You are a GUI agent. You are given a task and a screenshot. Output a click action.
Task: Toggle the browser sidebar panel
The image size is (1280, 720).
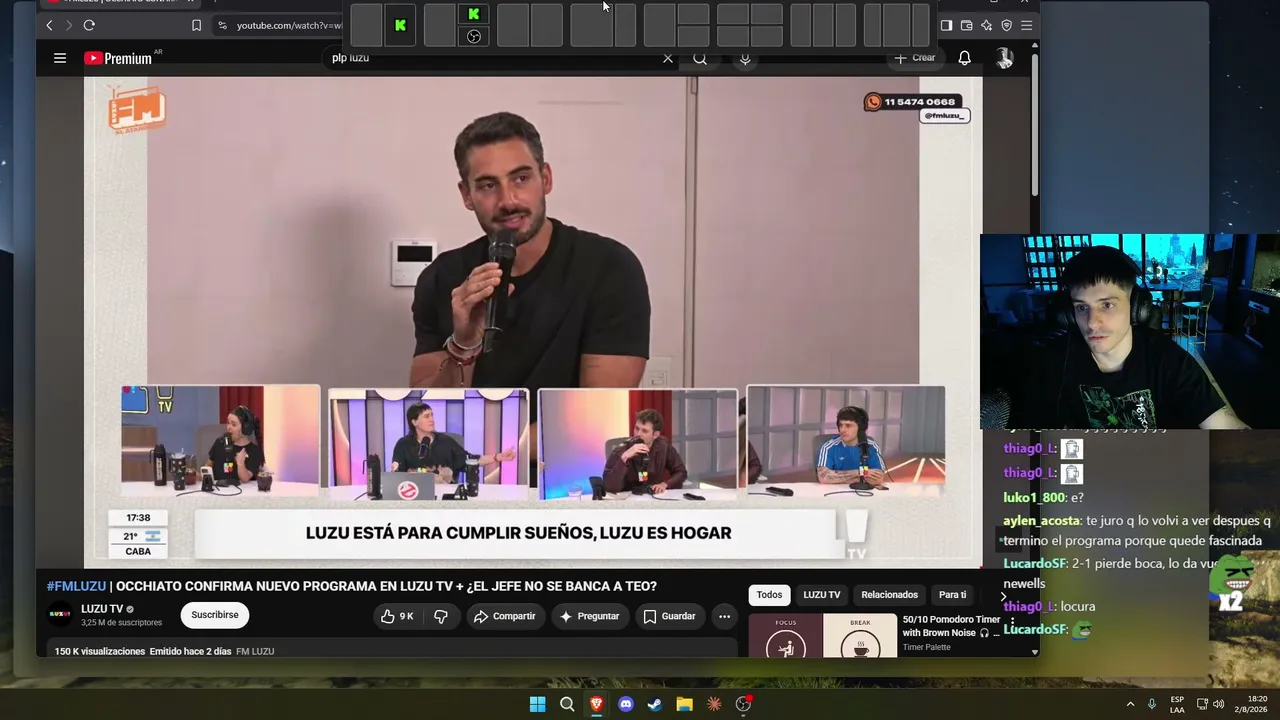click(x=946, y=25)
